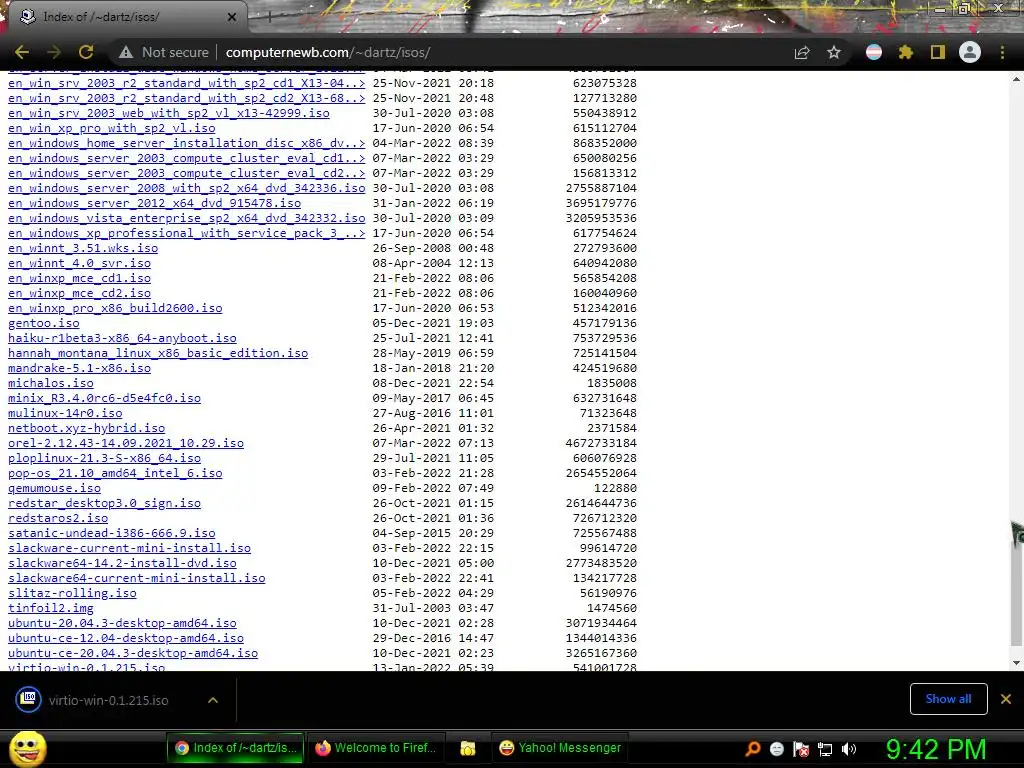Viewport: 1024px width, 768px height.
Task: Open the smiley Start button
Action: coord(27,748)
